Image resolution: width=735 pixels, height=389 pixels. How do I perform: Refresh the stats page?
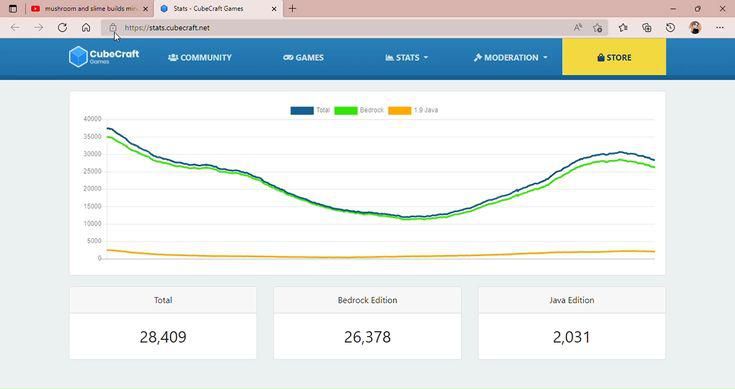pos(62,28)
